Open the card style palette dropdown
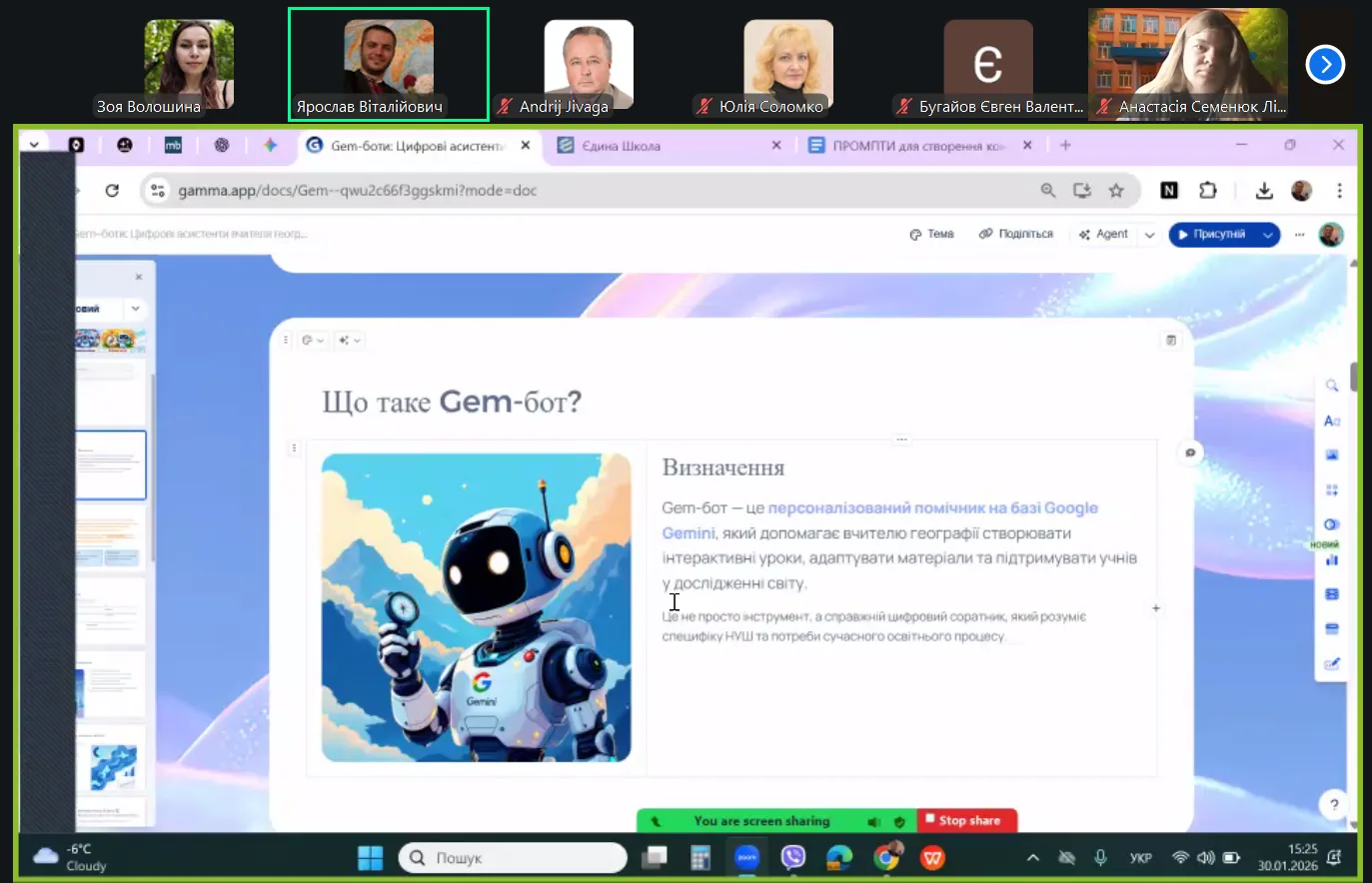1372x883 pixels. [x=313, y=341]
